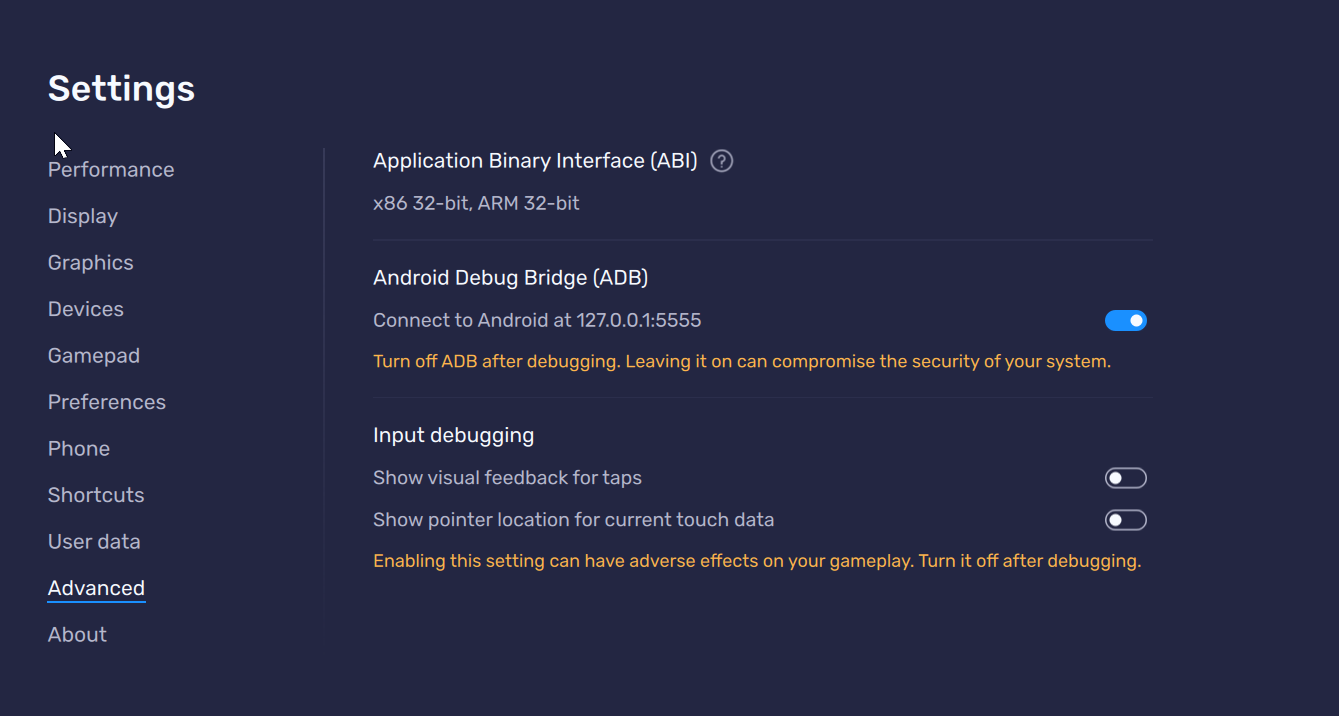Image resolution: width=1339 pixels, height=716 pixels.
Task: Open the Graphics settings section
Action: click(x=90, y=262)
